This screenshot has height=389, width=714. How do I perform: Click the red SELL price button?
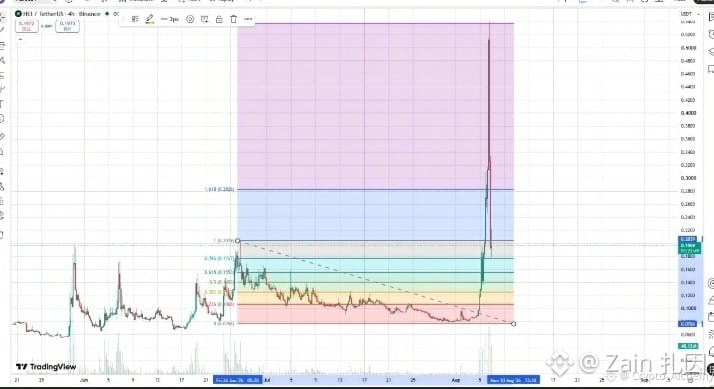pos(26,26)
